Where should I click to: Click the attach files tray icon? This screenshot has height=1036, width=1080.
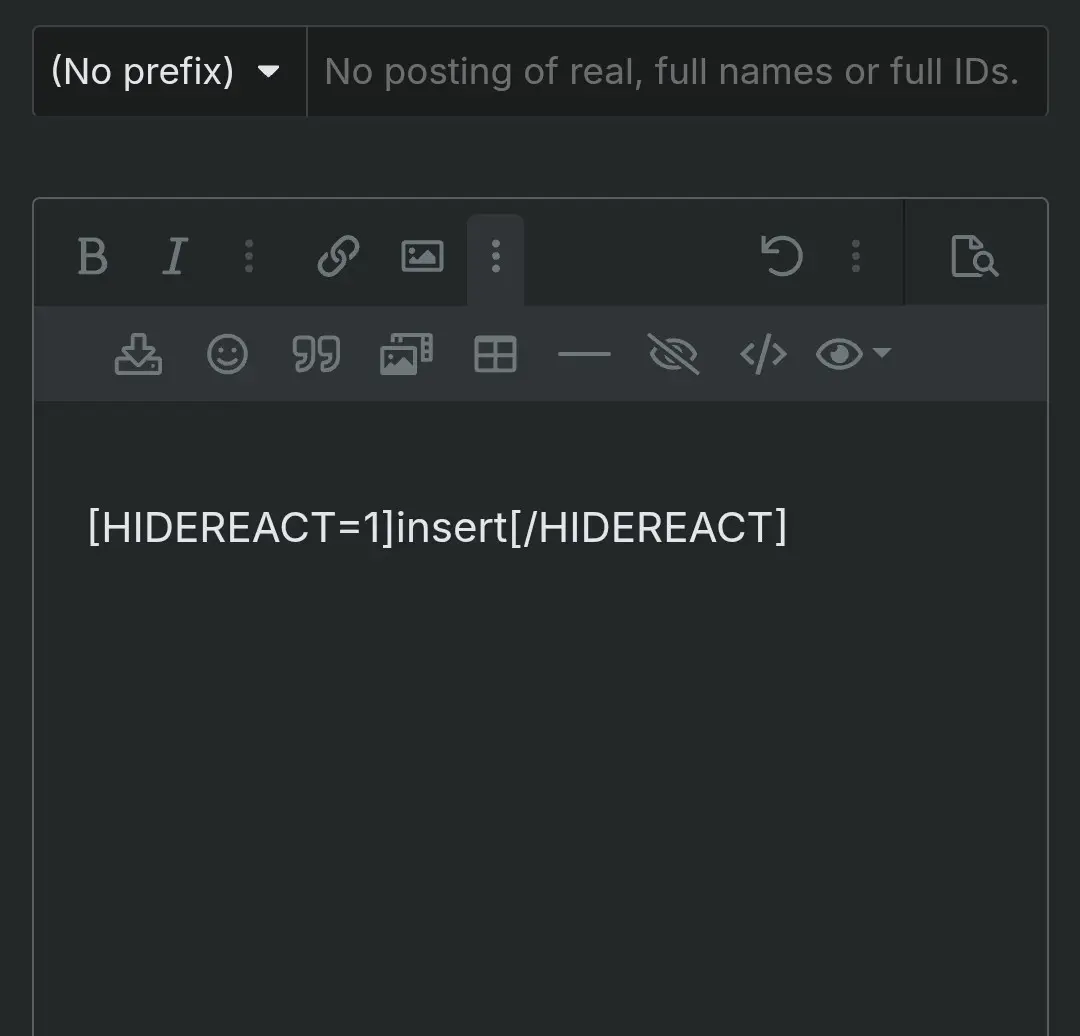pos(138,354)
